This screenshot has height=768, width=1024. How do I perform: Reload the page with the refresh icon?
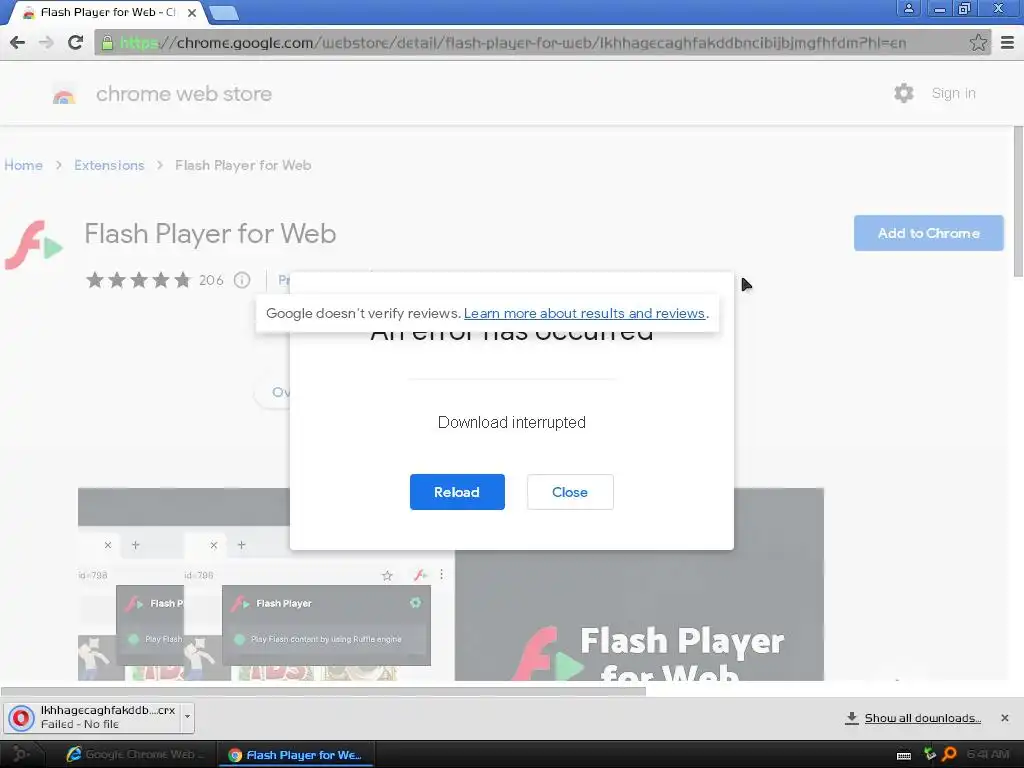coord(75,42)
